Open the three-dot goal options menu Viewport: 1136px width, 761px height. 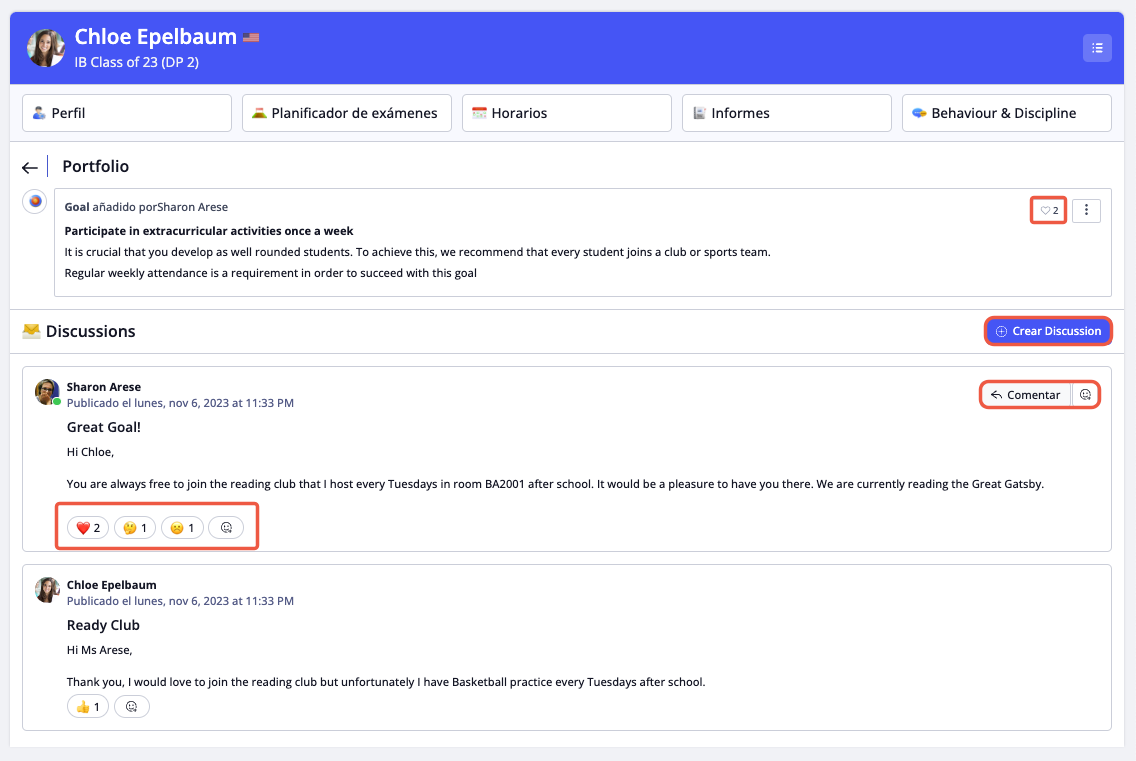[x=1086, y=211]
